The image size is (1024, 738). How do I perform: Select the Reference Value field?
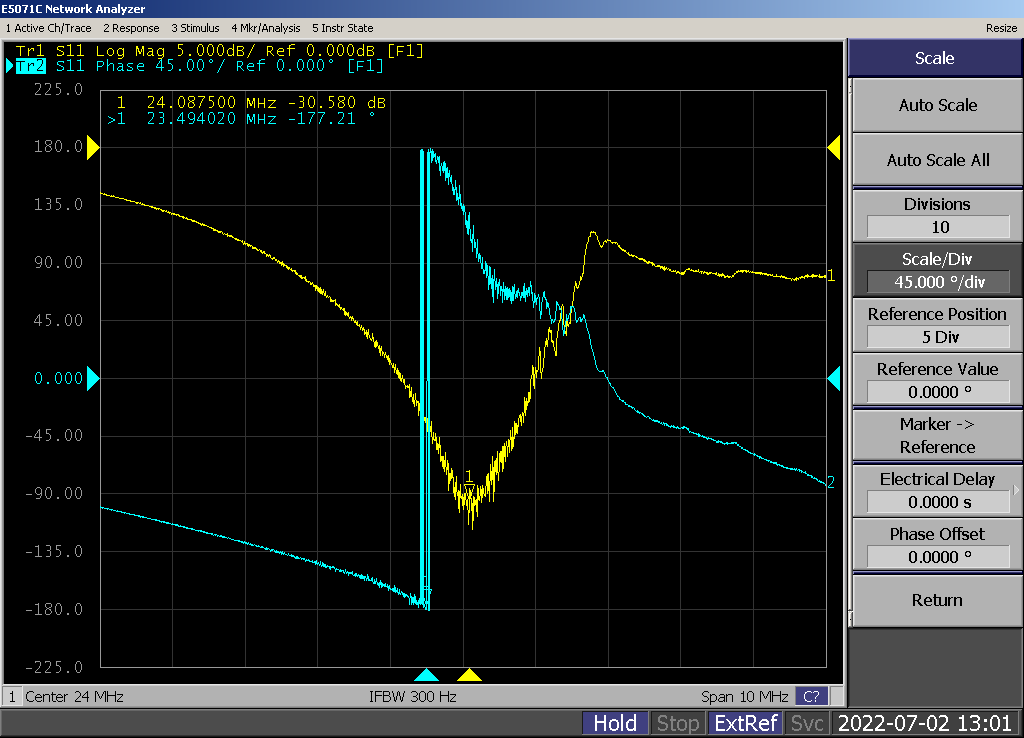(x=936, y=392)
